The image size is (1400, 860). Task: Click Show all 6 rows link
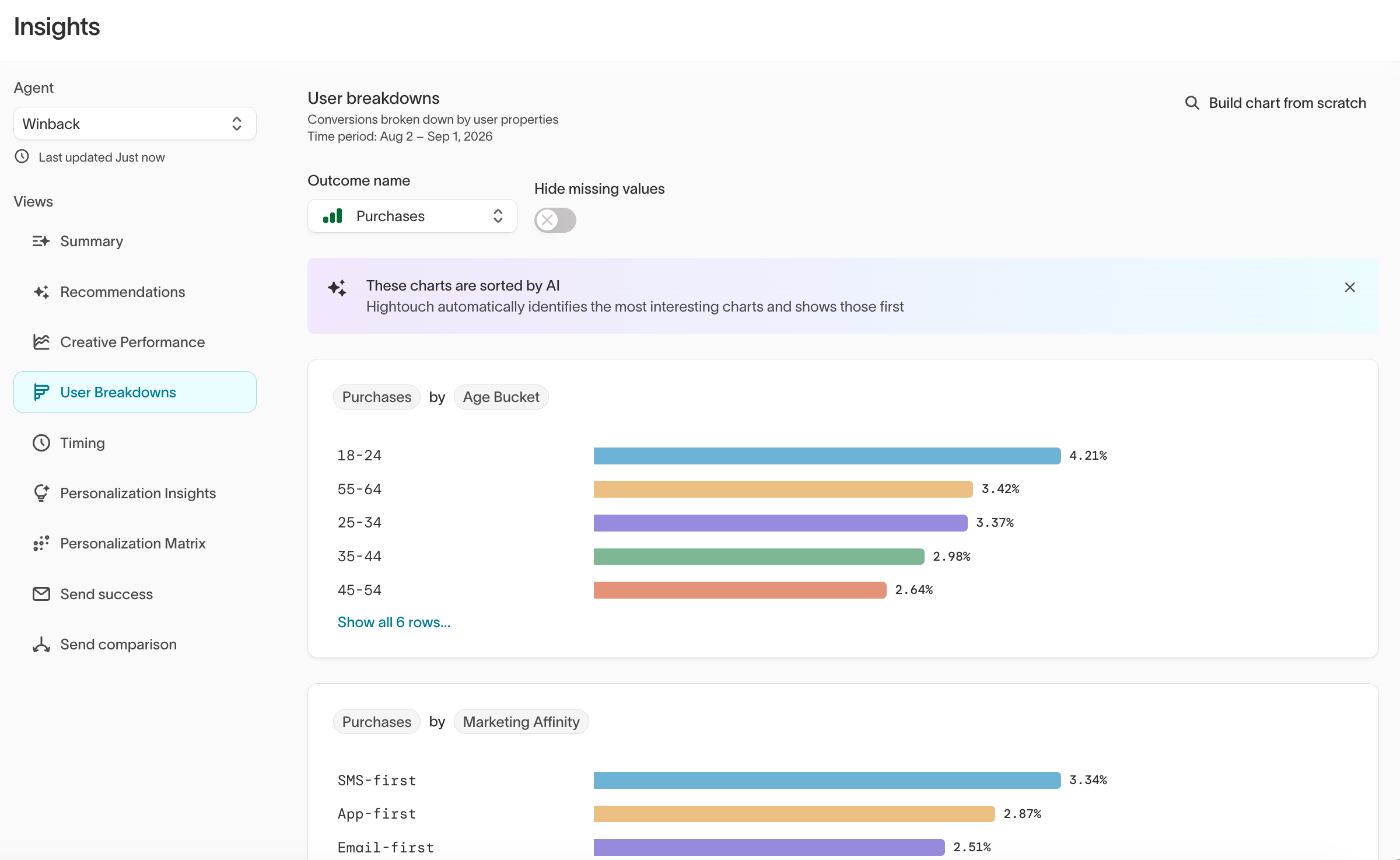[394, 622]
